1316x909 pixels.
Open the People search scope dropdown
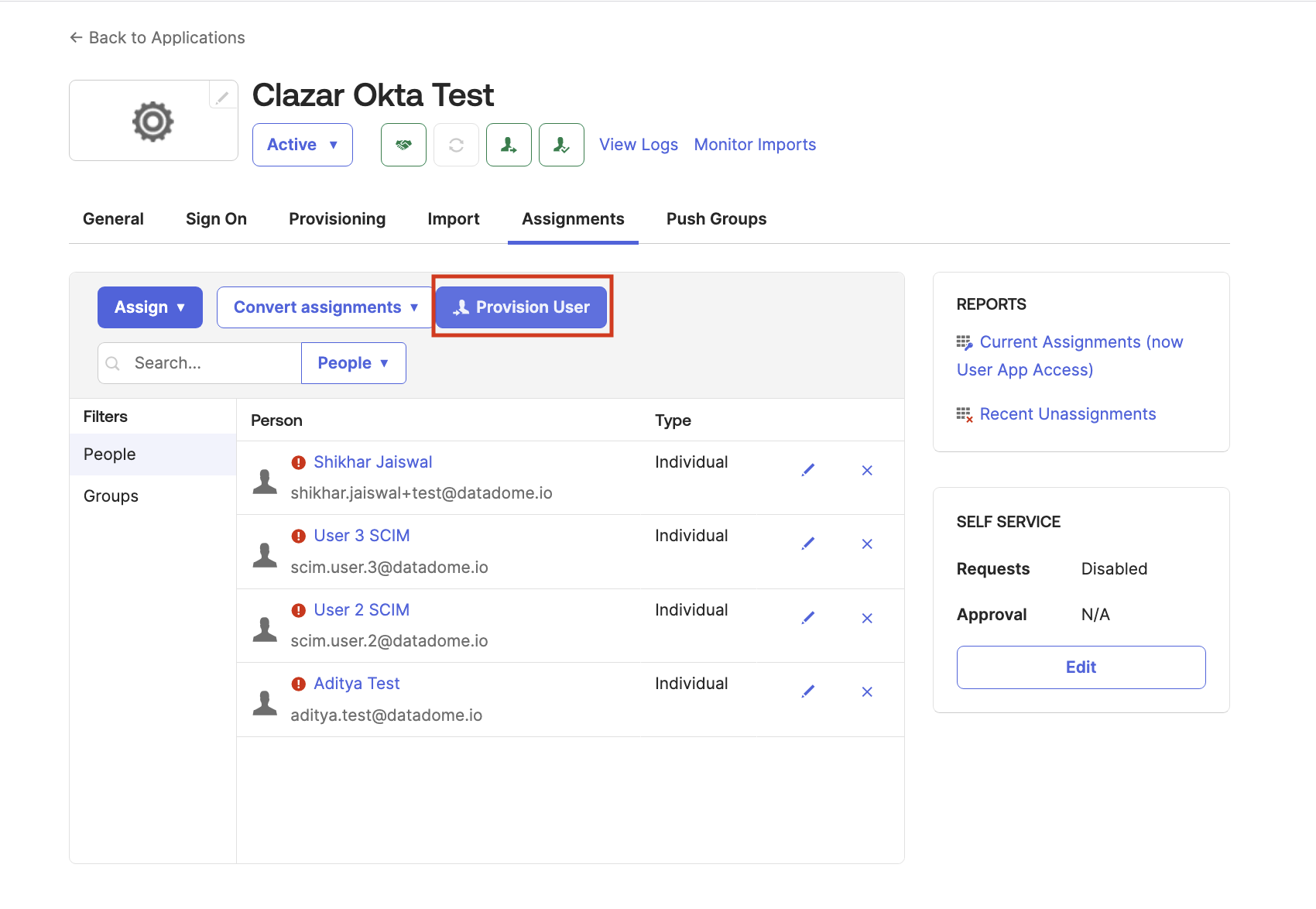point(354,363)
